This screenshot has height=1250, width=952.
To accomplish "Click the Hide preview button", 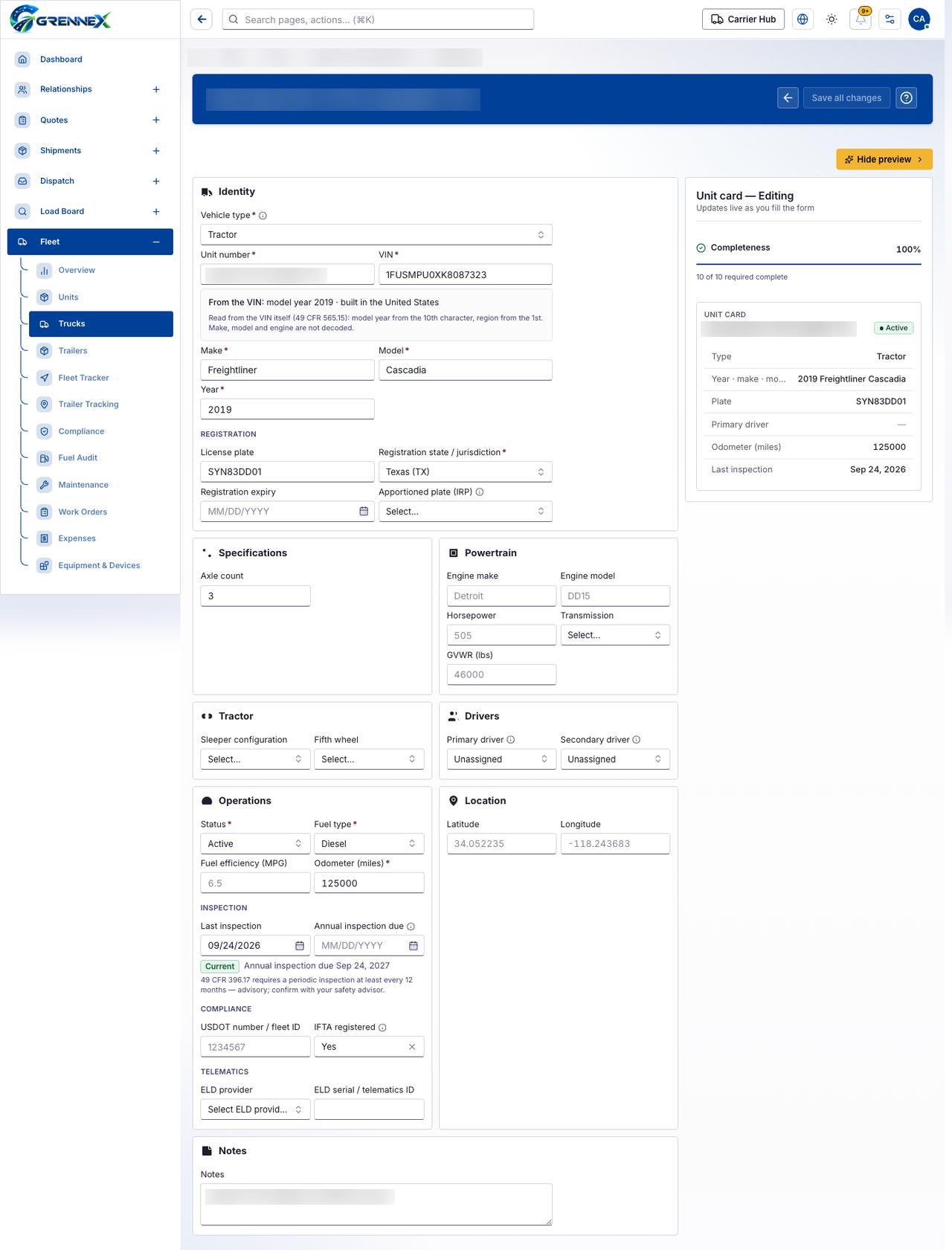I will [x=884, y=159].
